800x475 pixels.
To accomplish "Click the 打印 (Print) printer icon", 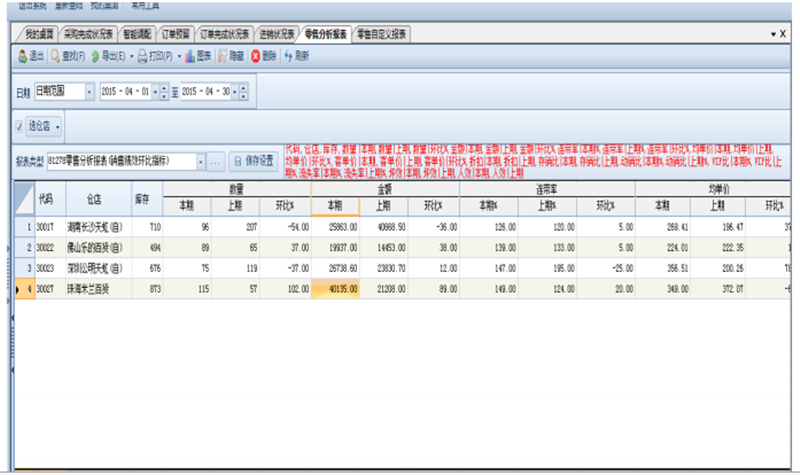I will (143, 56).
